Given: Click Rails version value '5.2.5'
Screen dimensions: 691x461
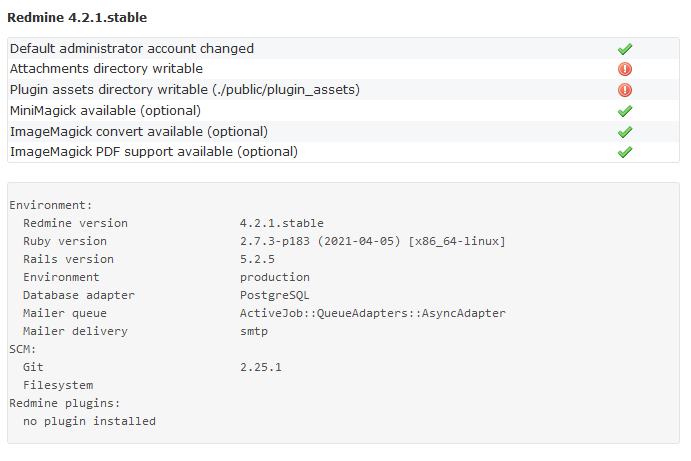Looking at the screenshot, I should tap(257, 260).
